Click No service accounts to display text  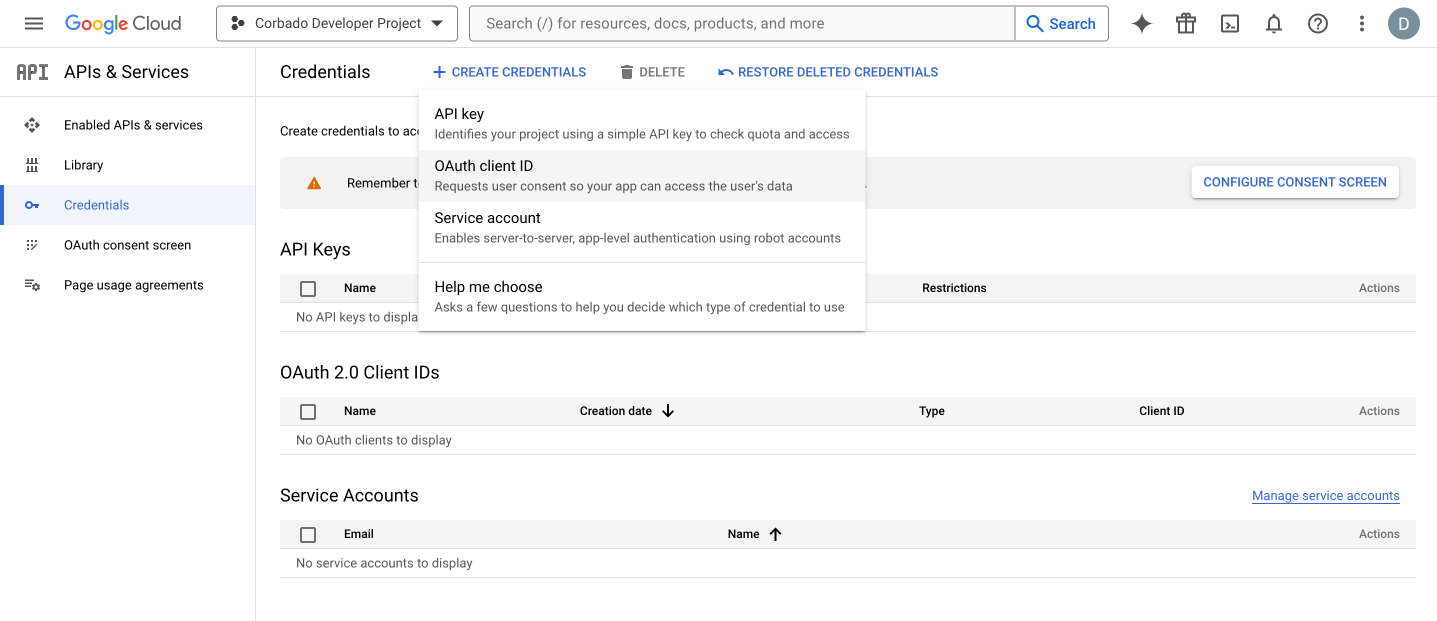point(384,563)
